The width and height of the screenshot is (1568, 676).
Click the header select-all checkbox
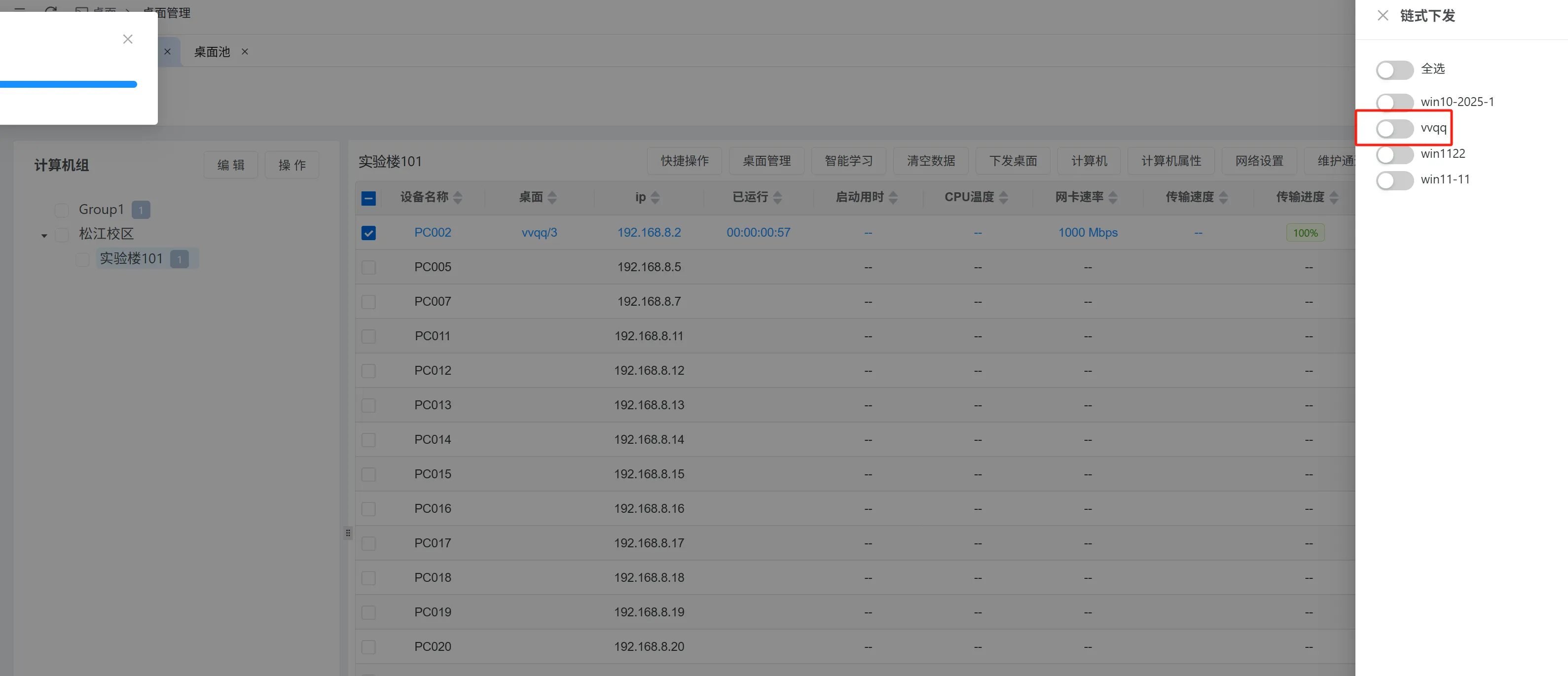click(x=368, y=198)
